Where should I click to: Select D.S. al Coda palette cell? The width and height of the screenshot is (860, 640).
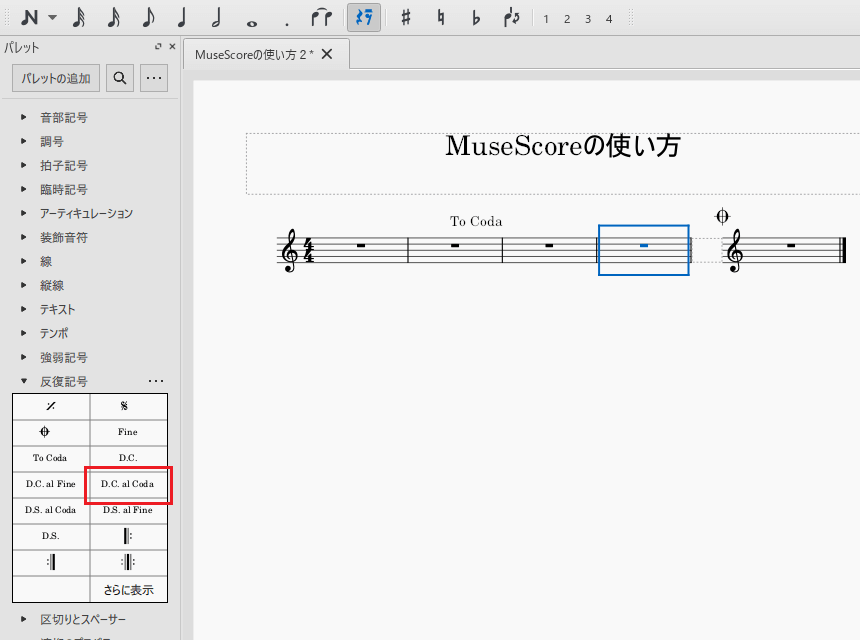(x=51, y=510)
